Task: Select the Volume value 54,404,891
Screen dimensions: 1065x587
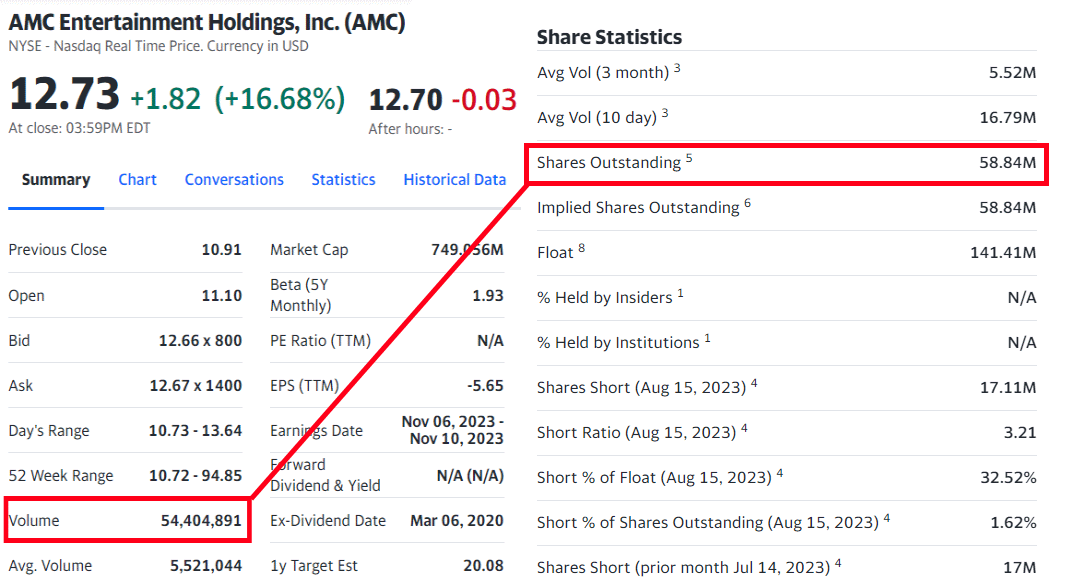Action: click(x=201, y=520)
